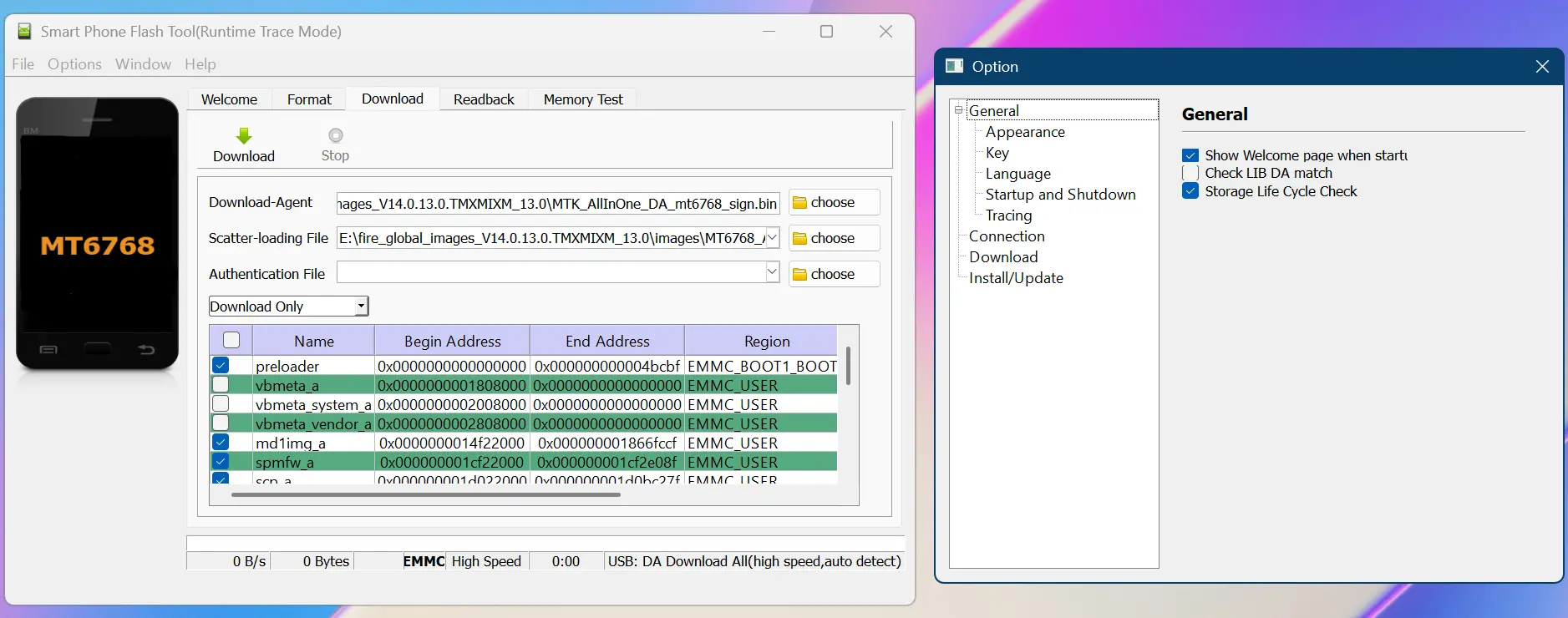Click the Option dialog title icon
This screenshot has height=618, width=1568.
tap(954, 66)
